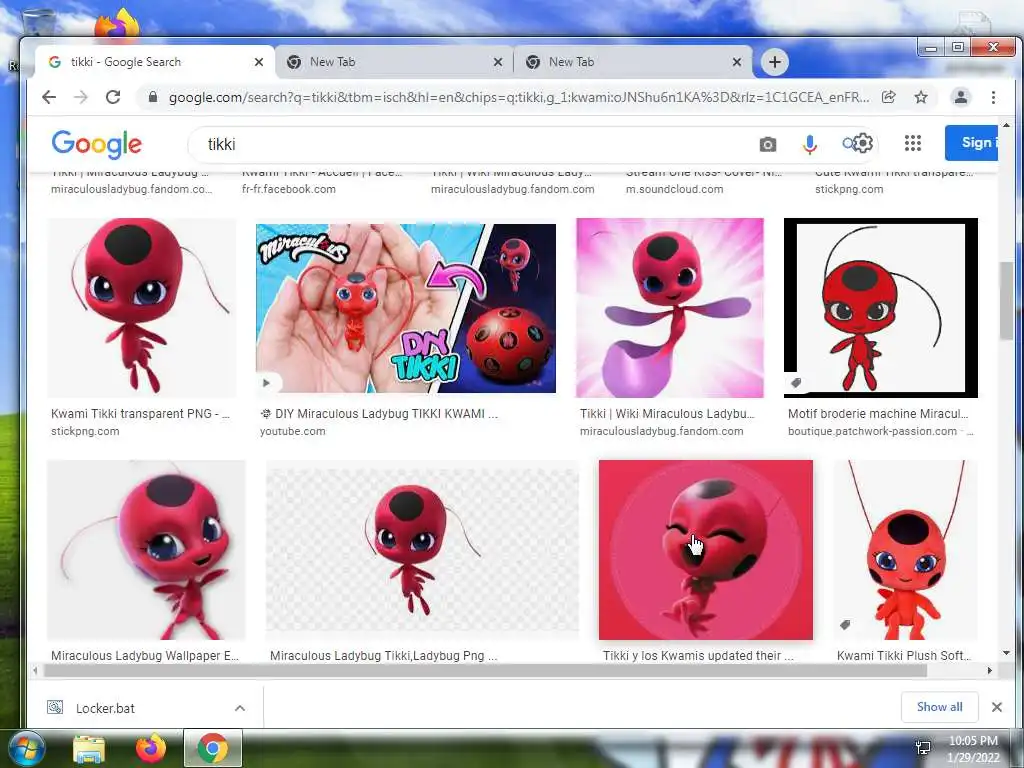Open Miraculous Ladybug Wallpaper thumbnail
The height and width of the screenshot is (768, 1024).
(x=146, y=550)
